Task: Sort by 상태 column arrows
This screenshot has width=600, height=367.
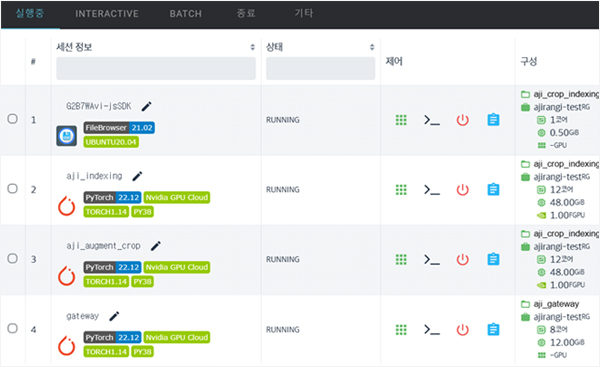Action: coord(372,47)
